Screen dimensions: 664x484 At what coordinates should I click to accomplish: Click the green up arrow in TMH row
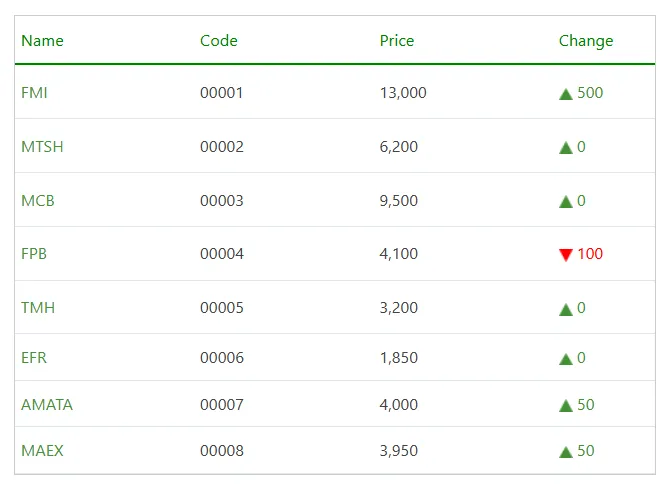(566, 309)
